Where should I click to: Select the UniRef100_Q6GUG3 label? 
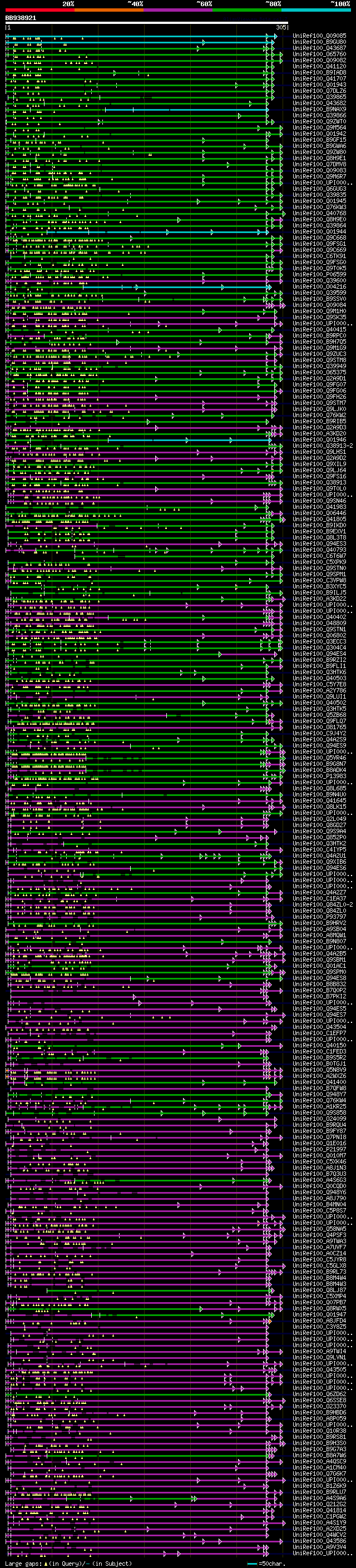click(x=319, y=189)
